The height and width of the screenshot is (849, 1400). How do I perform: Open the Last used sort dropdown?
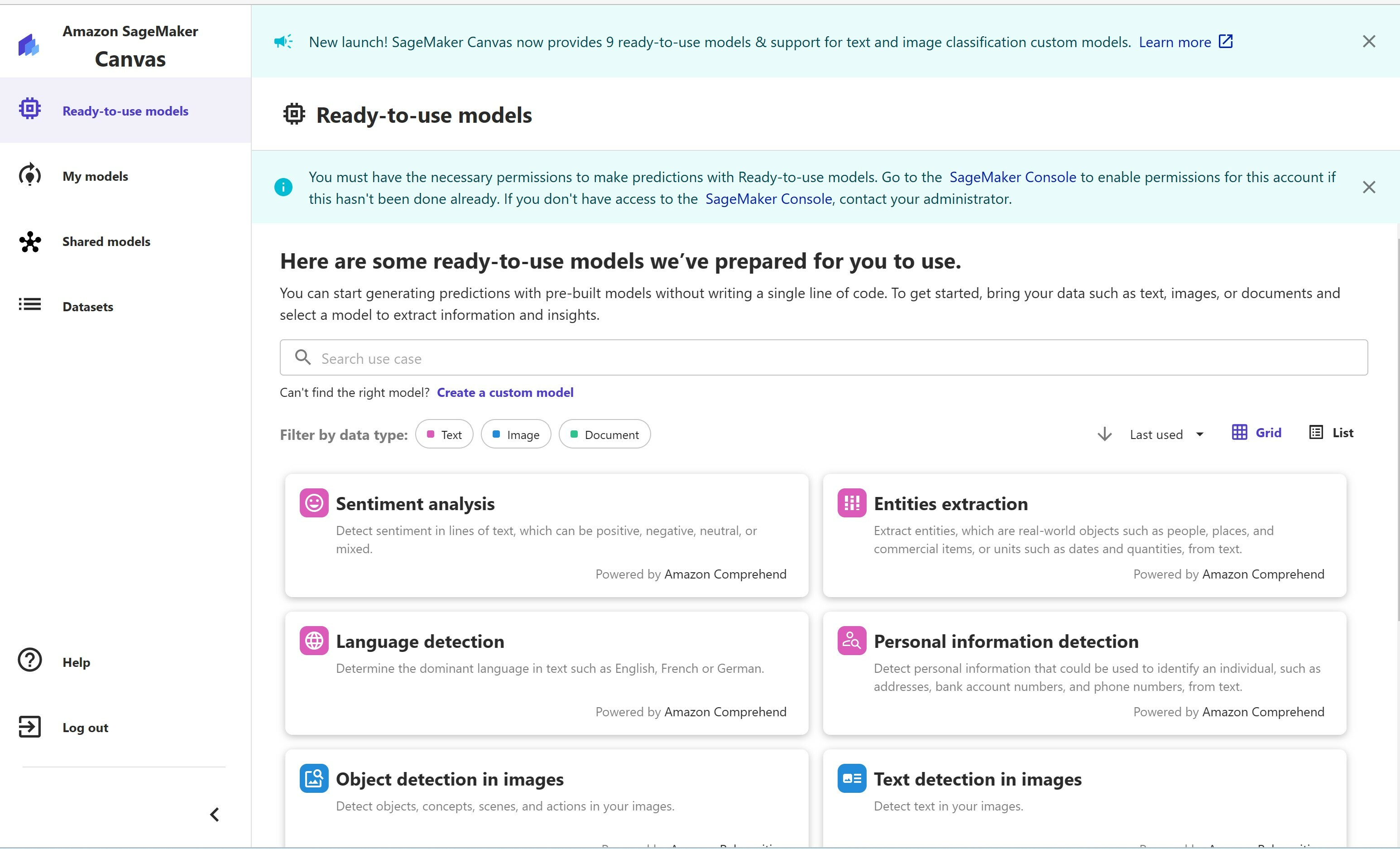1166,434
